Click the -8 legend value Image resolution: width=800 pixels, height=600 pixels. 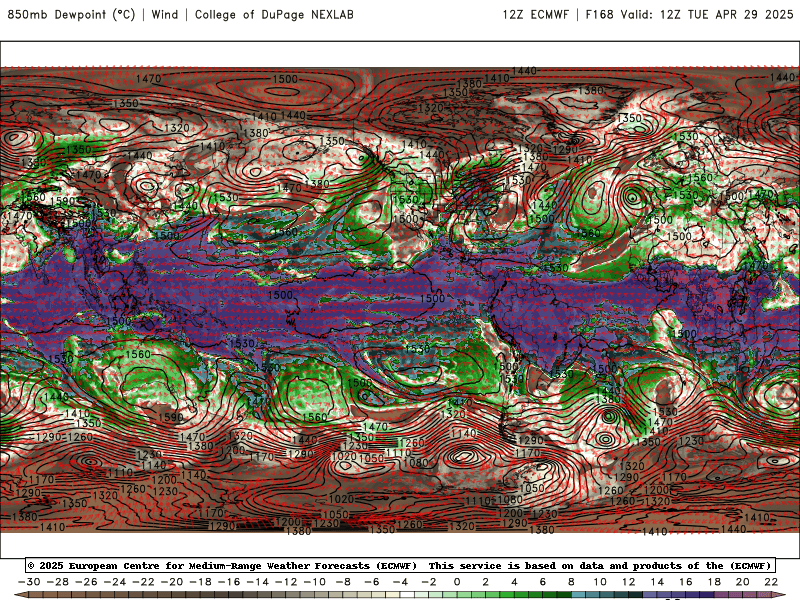[343, 582]
